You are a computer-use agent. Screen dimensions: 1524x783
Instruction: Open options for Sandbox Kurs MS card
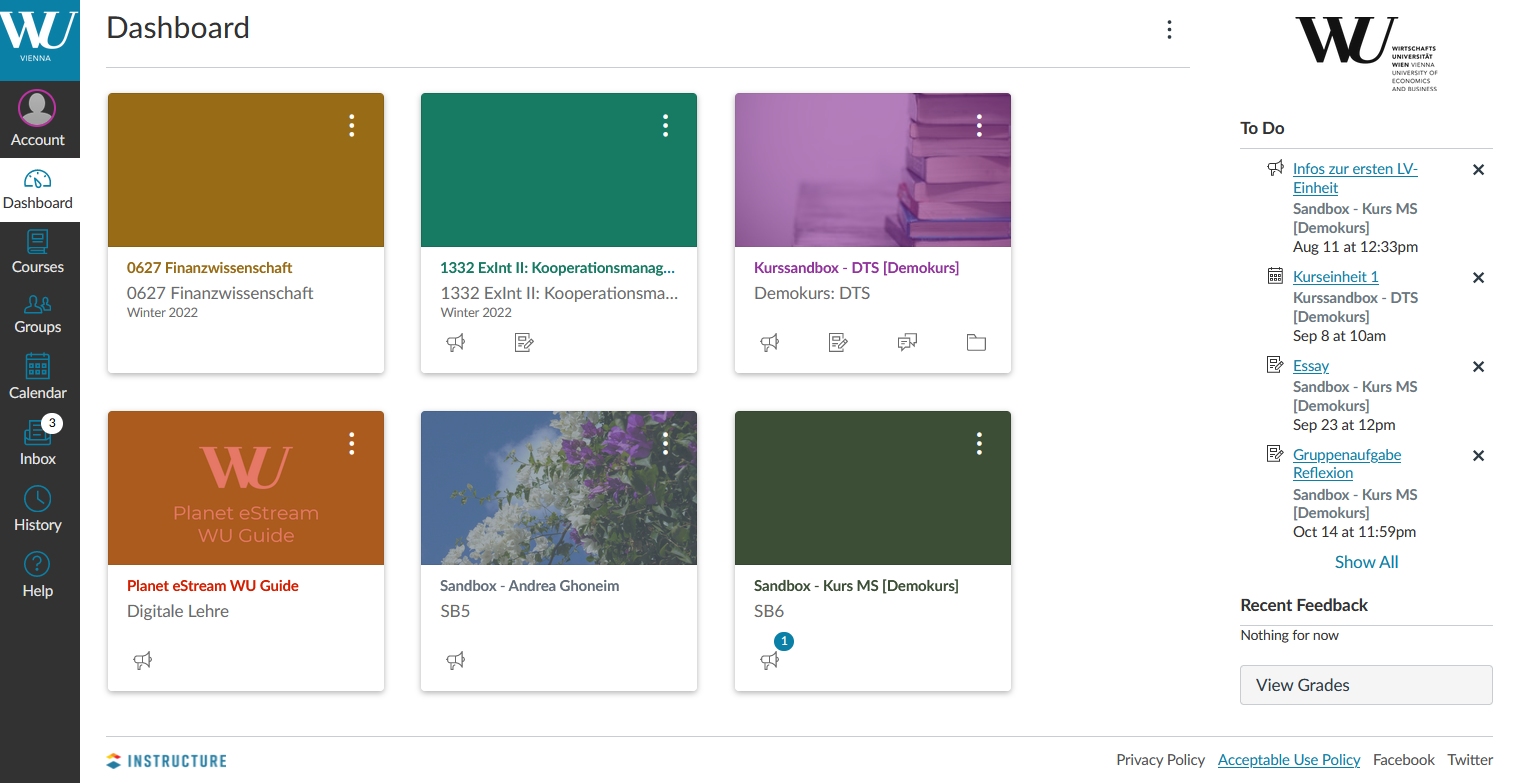979,443
